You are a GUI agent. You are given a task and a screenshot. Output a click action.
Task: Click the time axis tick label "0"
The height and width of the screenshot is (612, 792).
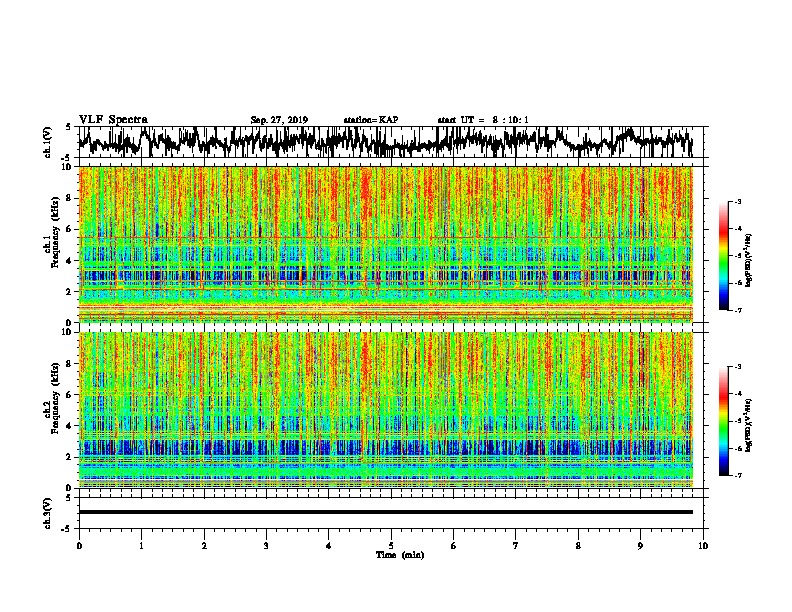click(x=79, y=546)
